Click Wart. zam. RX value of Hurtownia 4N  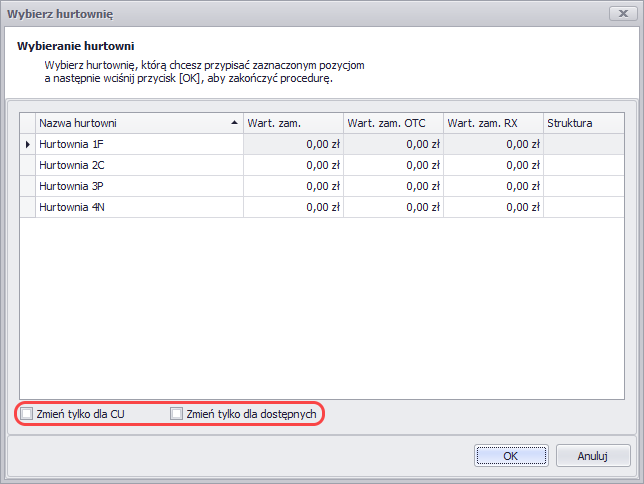point(492,207)
